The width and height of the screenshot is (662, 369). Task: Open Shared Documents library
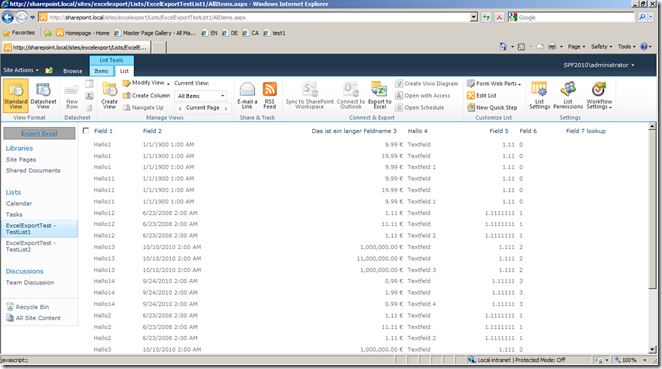[x=33, y=171]
